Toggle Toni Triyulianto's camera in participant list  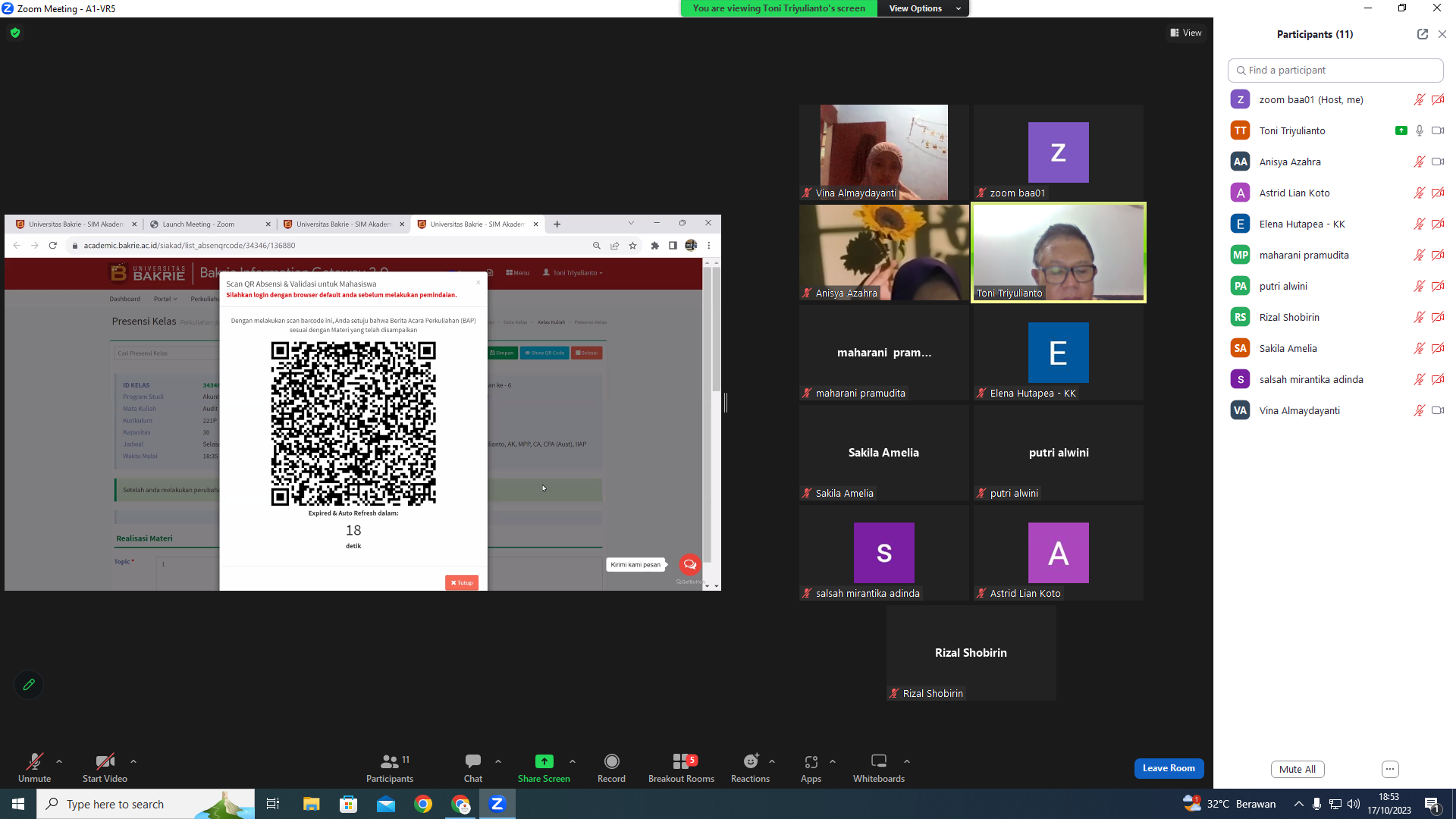pyautogui.click(x=1438, y=130)
